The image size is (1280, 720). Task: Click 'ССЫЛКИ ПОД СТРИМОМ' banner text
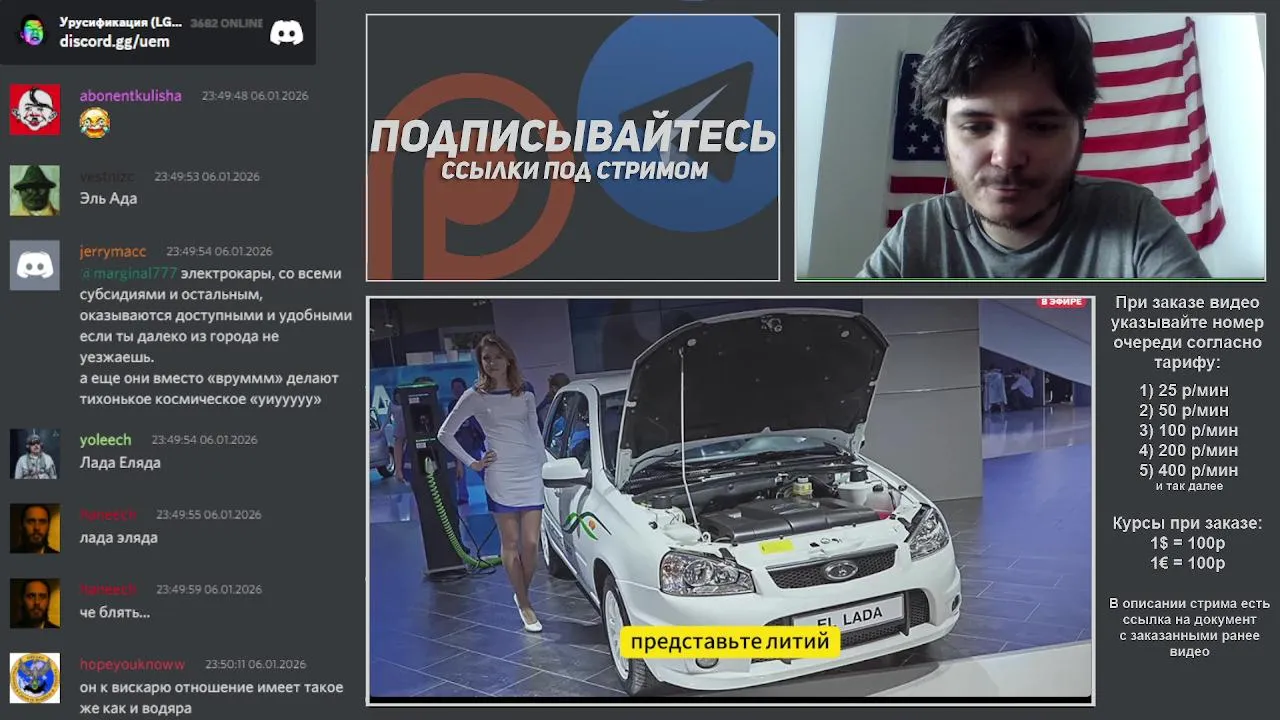click(x=574, y=170)
